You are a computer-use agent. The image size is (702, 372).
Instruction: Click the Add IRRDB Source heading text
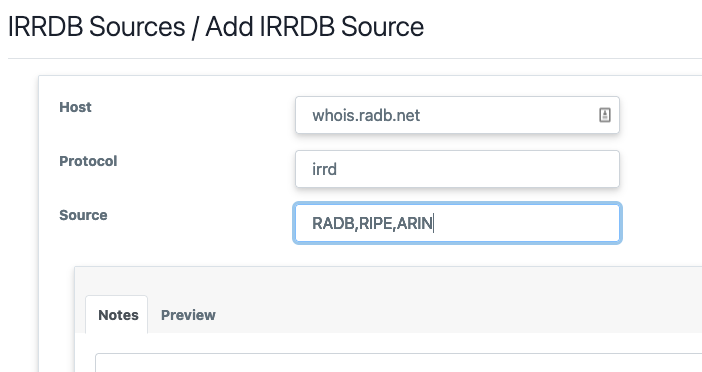(314, 26)
